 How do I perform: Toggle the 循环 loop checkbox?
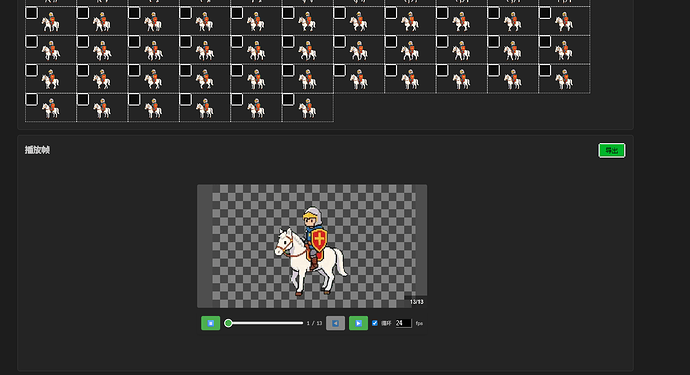pyautogui.click(x=374, y=323)
